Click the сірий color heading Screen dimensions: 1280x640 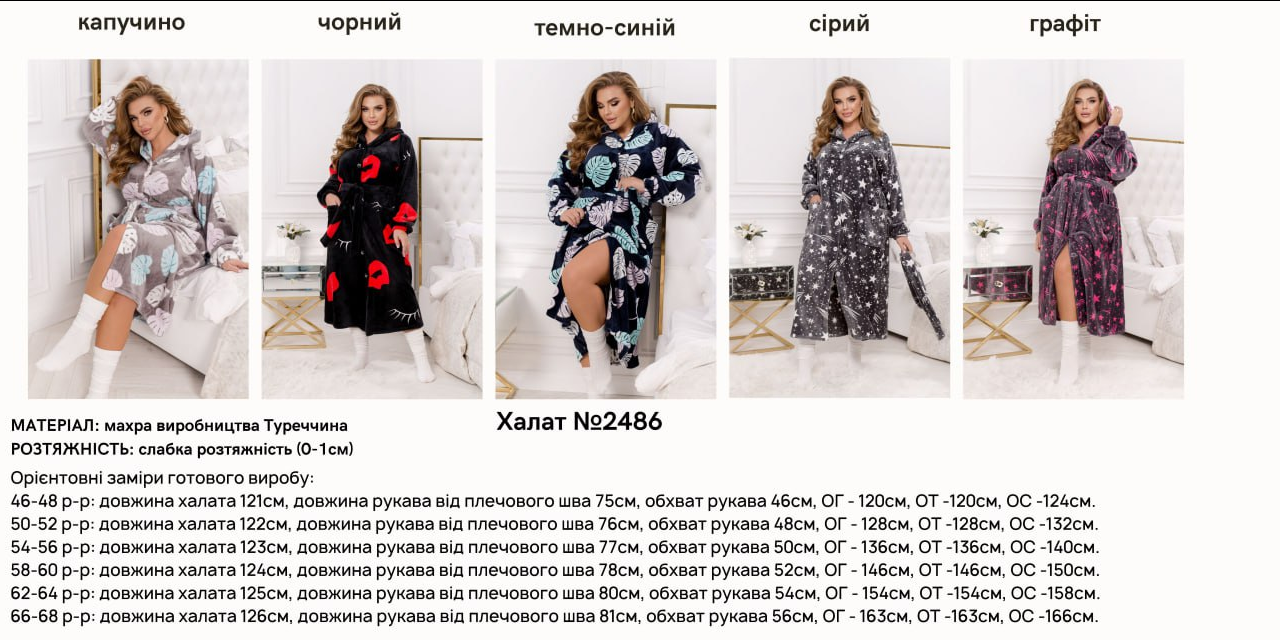[x=840, y=24]
